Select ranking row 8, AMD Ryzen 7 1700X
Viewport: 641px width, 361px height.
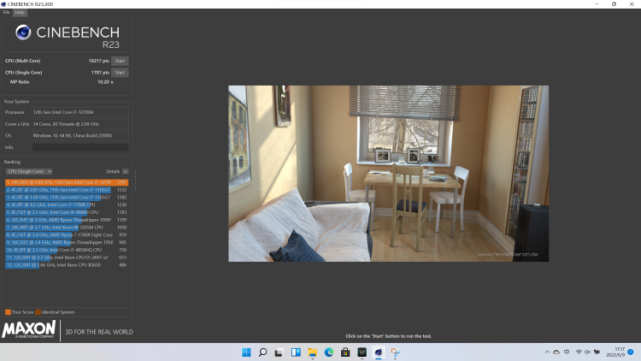click(x=67, y=235)
